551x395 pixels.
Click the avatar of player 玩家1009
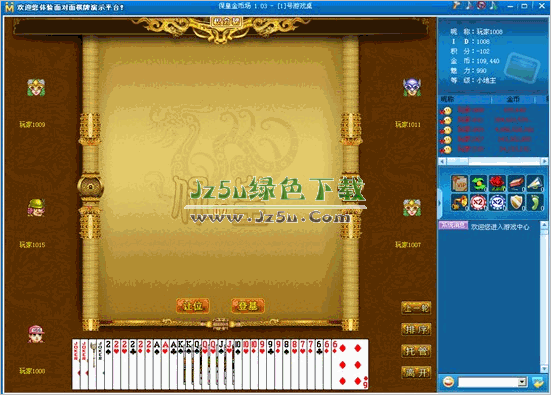click(36, 88)
